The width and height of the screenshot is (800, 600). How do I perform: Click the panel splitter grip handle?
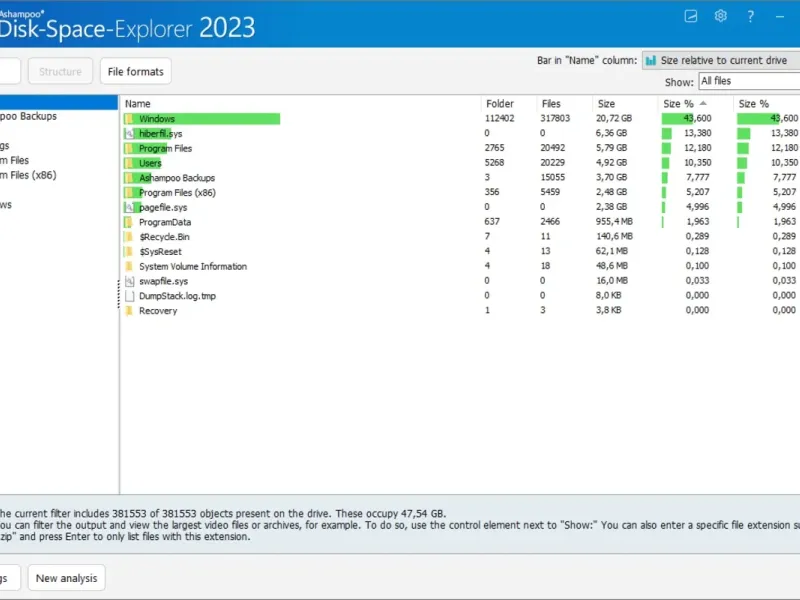coord(119,294)
